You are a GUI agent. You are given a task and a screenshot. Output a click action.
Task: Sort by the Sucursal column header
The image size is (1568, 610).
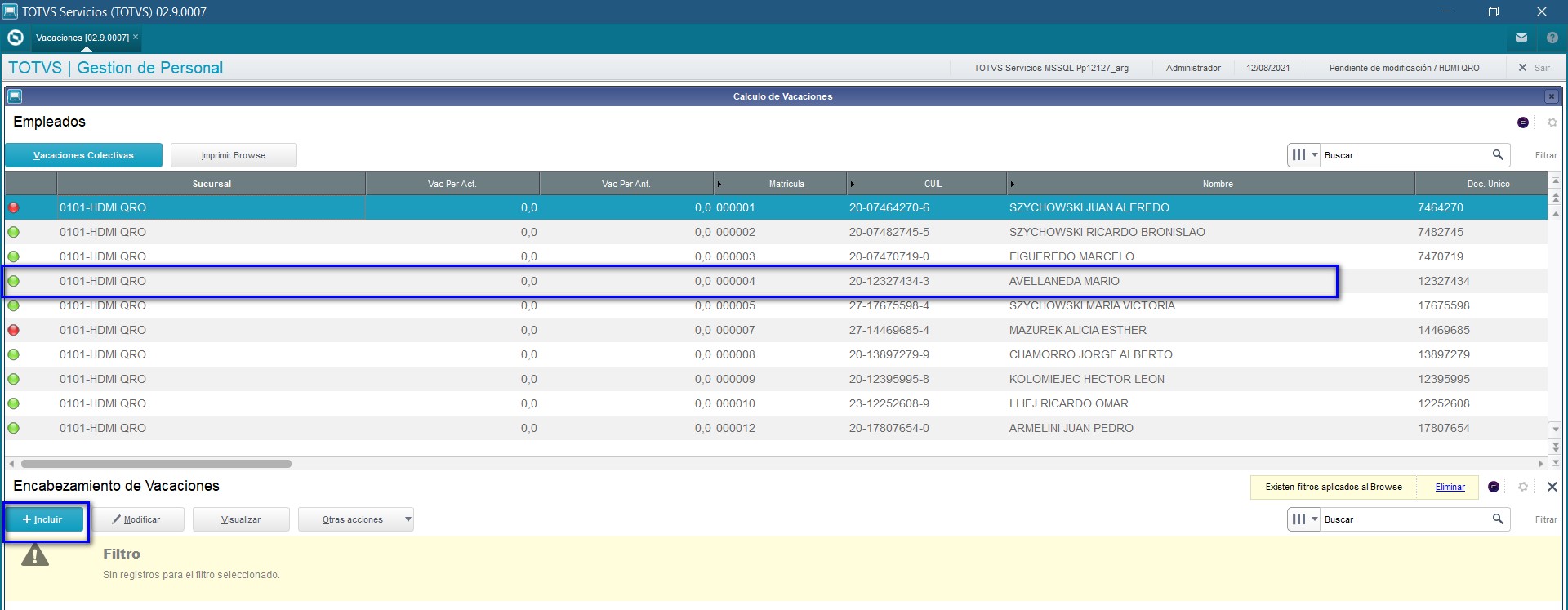coord(212,184)
